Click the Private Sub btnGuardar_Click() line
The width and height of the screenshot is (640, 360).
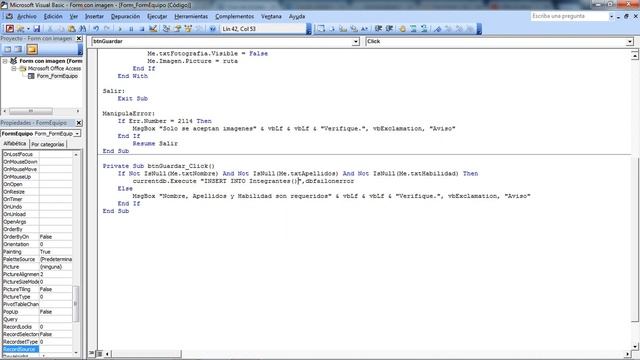158,166
